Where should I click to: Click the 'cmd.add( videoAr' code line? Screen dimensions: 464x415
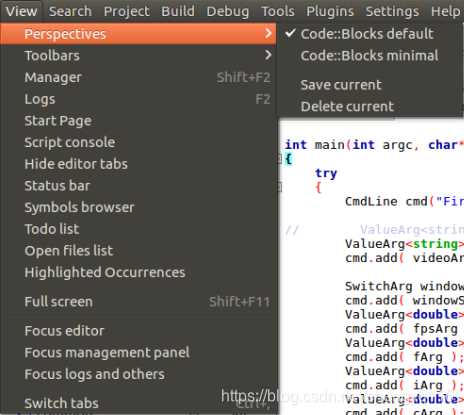pyautogui.click(x=404, y=258)
